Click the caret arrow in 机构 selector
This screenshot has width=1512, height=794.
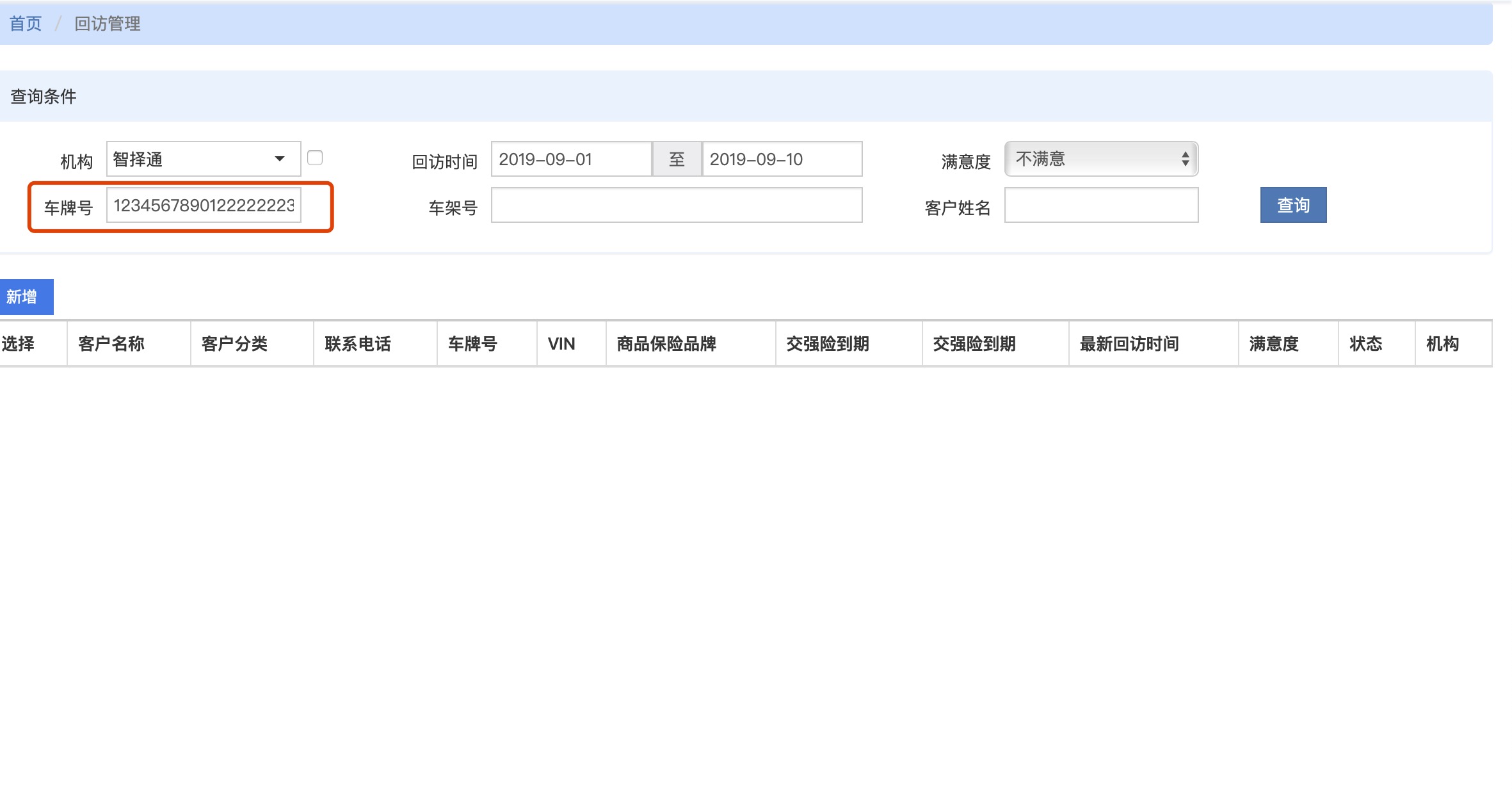(280, 159)
